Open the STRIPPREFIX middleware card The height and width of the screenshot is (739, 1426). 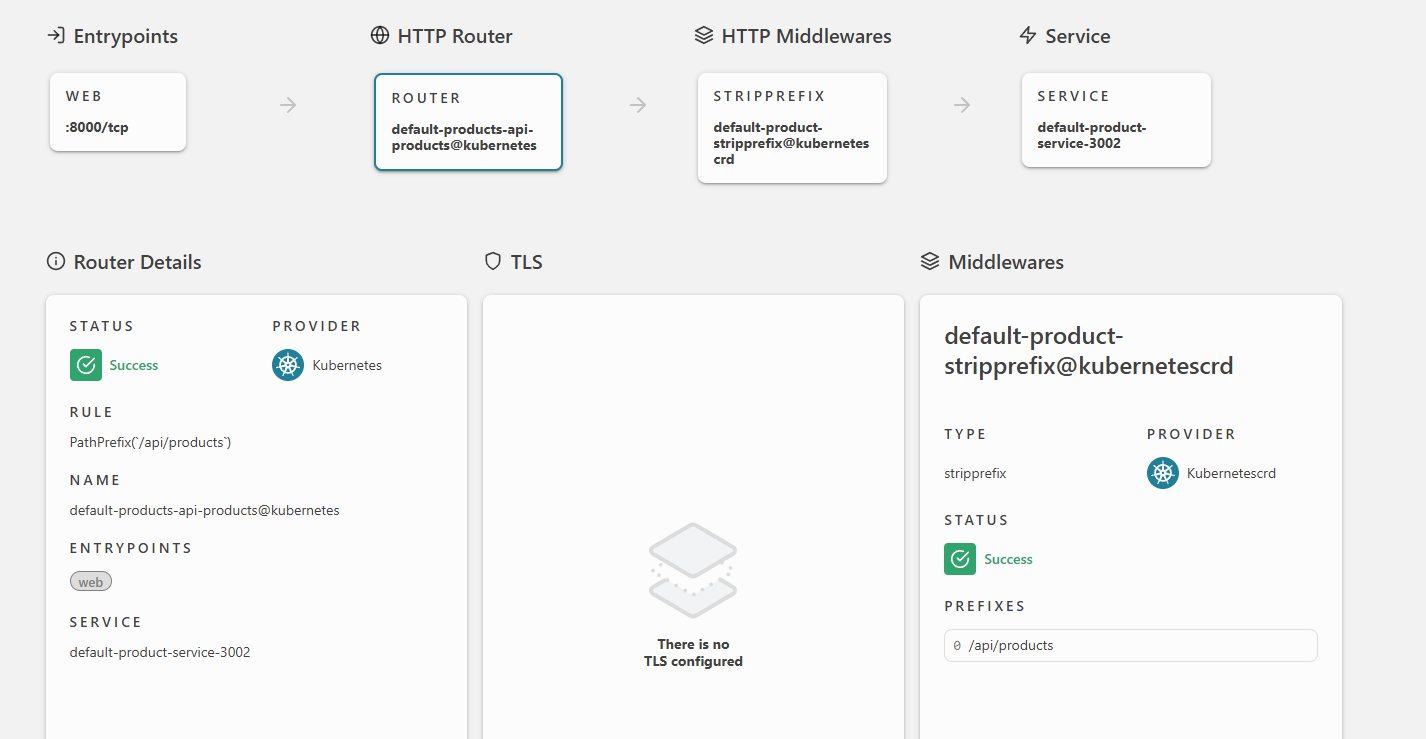[x=792, y=128]
